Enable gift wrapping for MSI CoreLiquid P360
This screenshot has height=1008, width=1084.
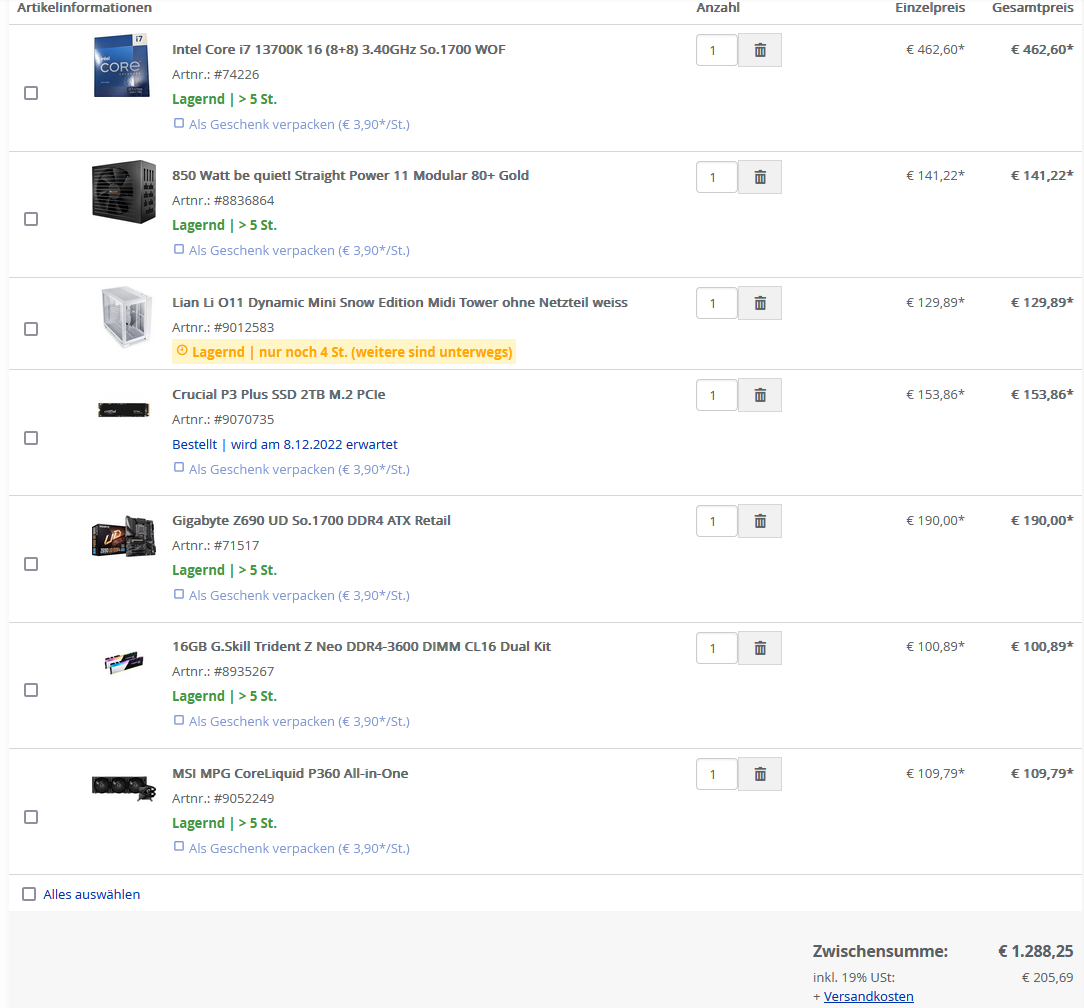coord(179,846)
